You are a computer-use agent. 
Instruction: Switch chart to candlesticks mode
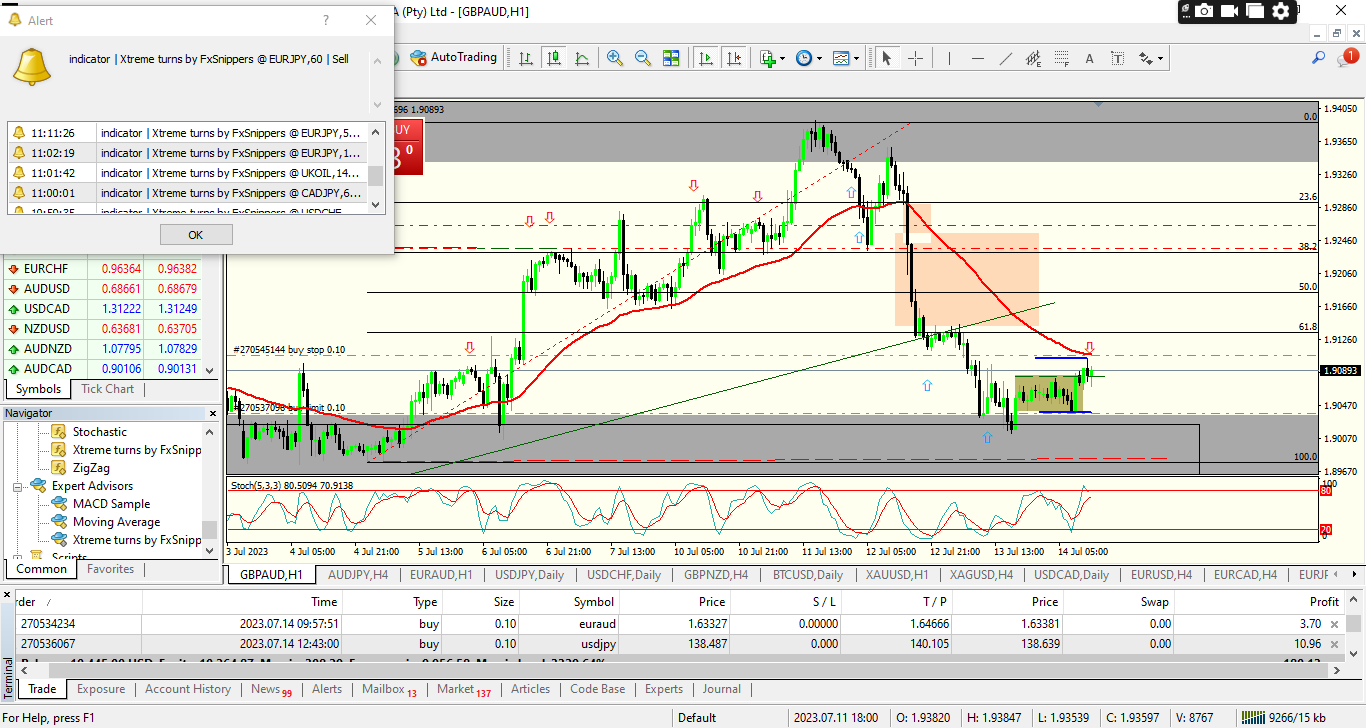553,58
